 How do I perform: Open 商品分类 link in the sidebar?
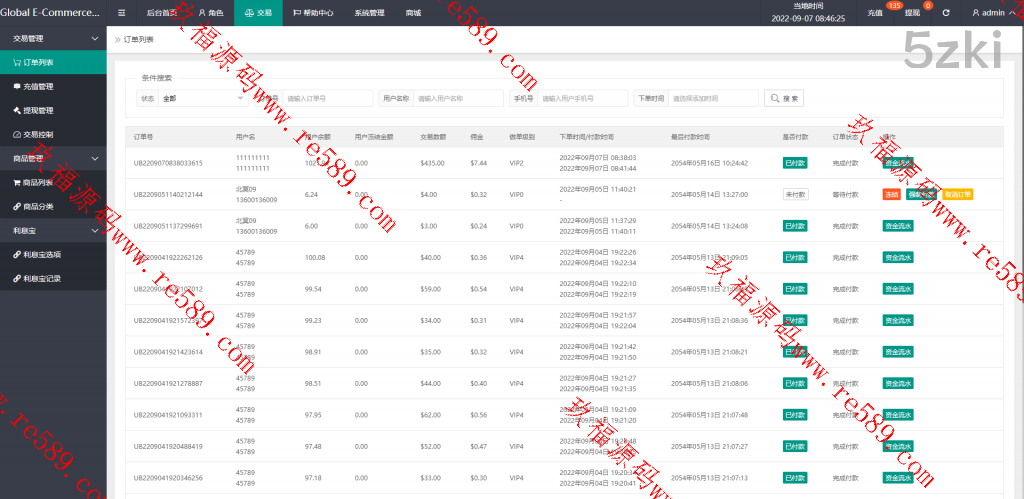(x=38, y=206)
